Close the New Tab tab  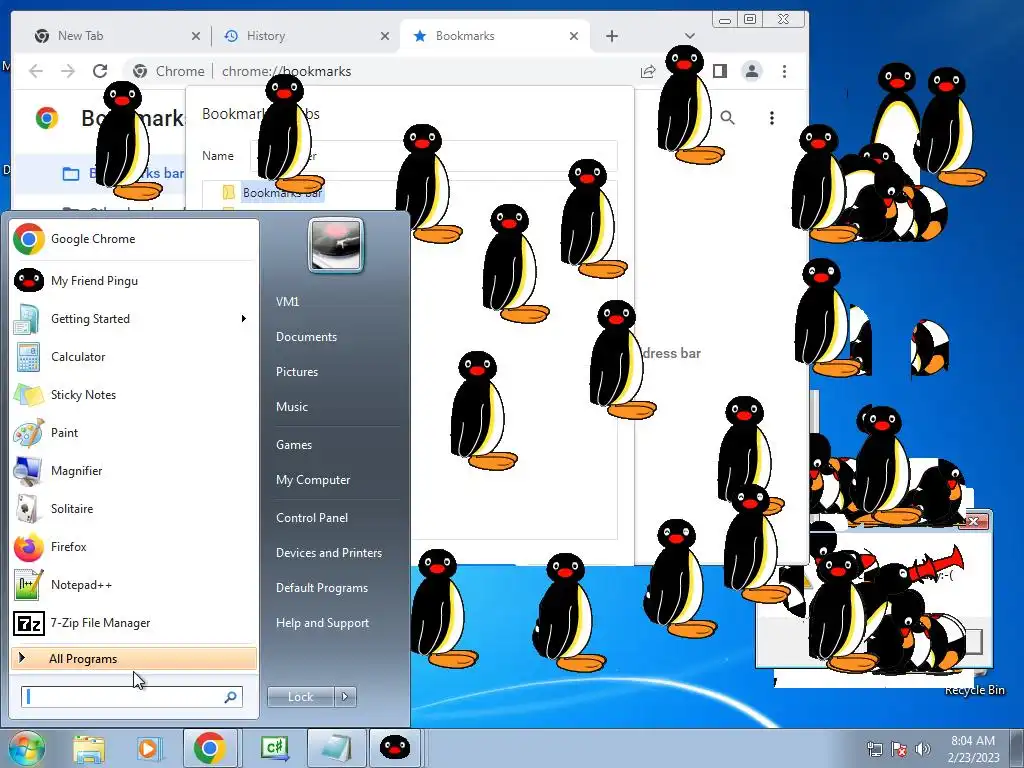click(x=196, y=36)
